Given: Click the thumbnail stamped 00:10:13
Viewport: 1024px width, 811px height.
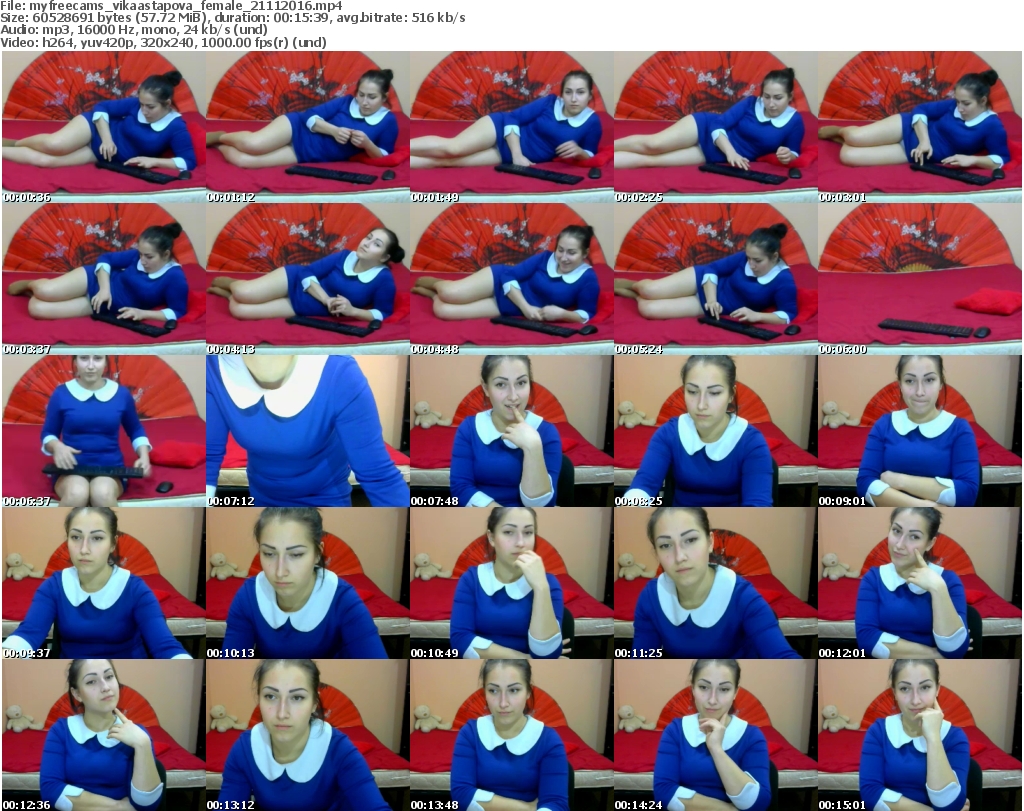Looking at the screenshot, I should click(308, 583).
